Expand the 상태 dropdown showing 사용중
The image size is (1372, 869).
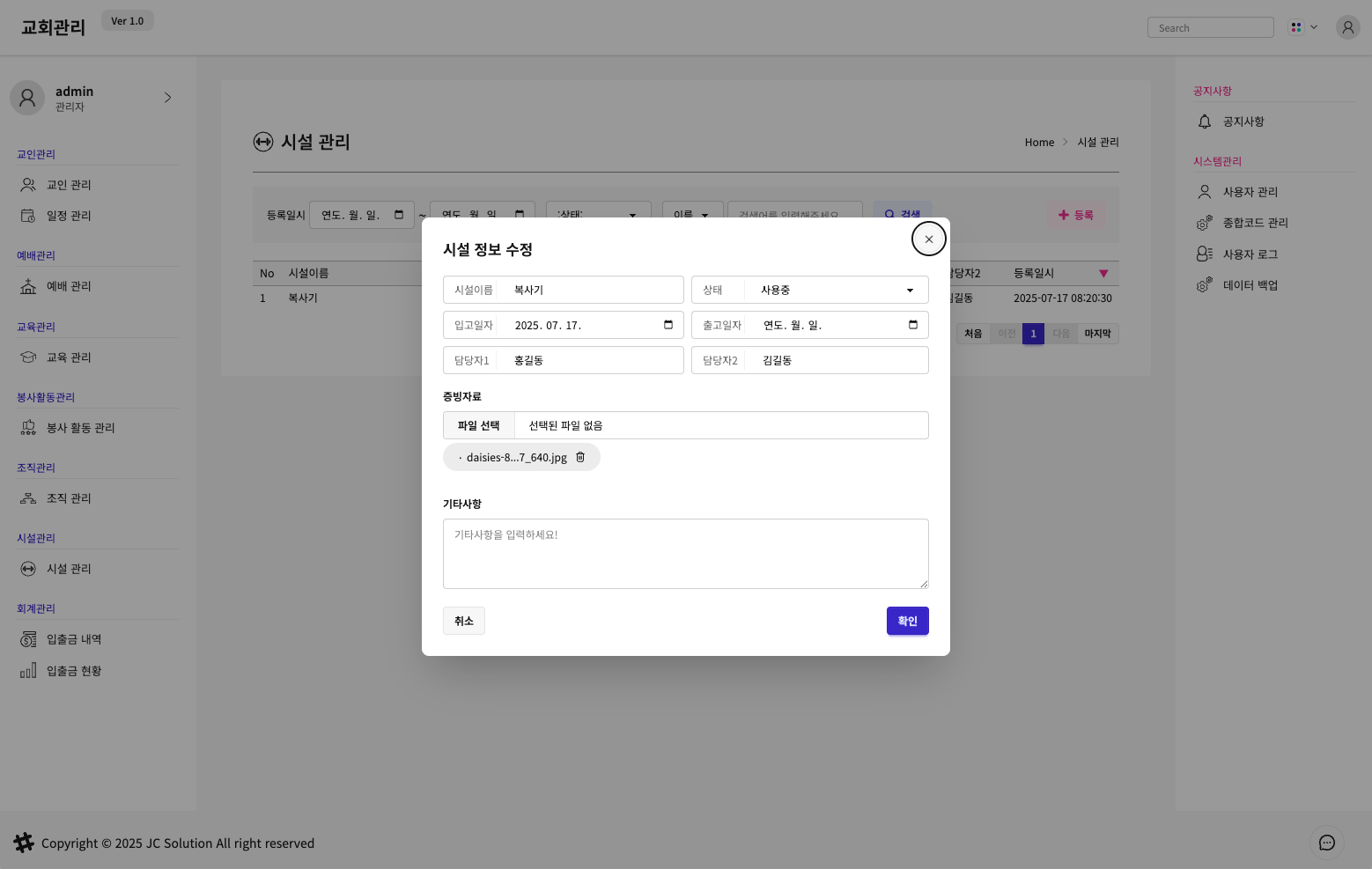click(x=835, y=290)
